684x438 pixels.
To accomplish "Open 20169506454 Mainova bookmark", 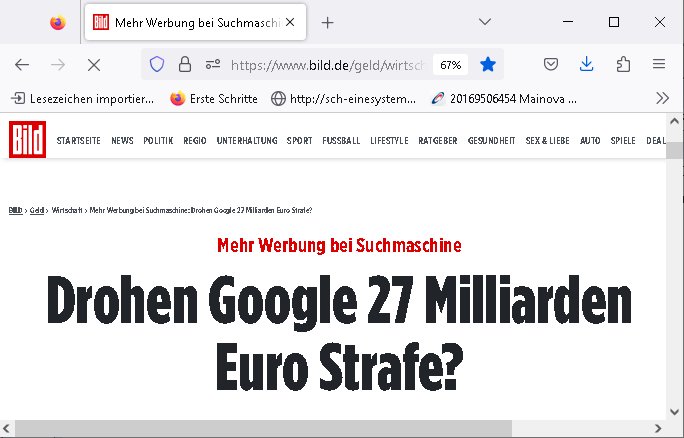I will [504, 99].
